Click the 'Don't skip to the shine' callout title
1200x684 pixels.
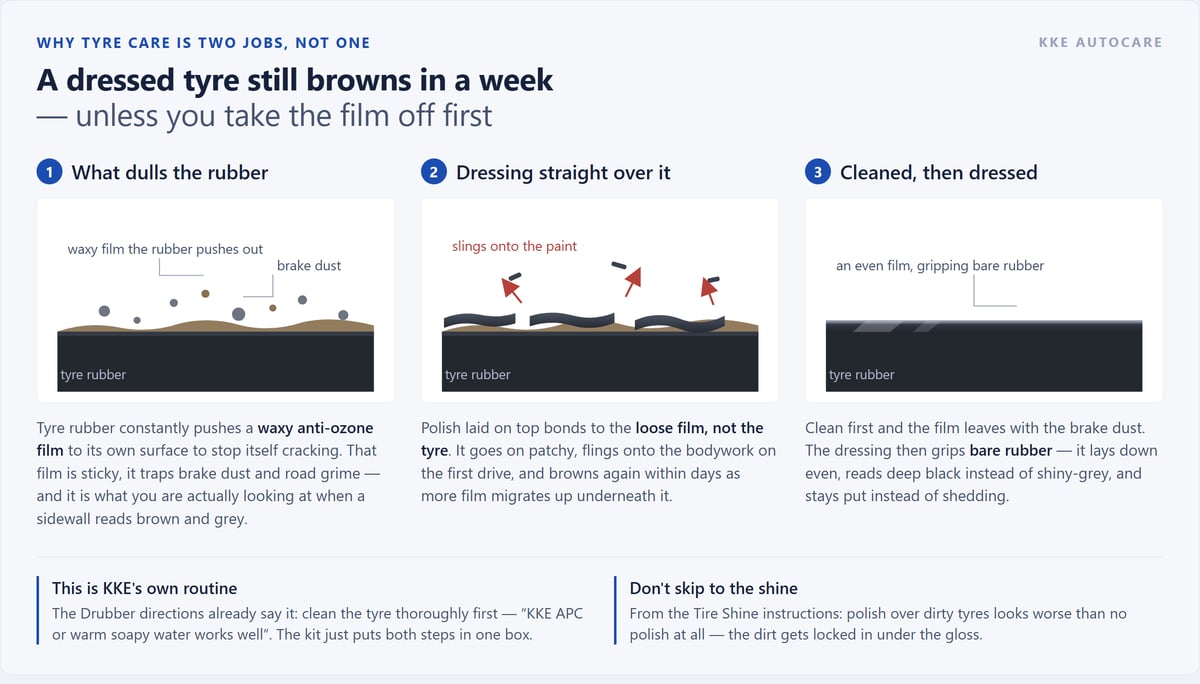pos(714,588)
